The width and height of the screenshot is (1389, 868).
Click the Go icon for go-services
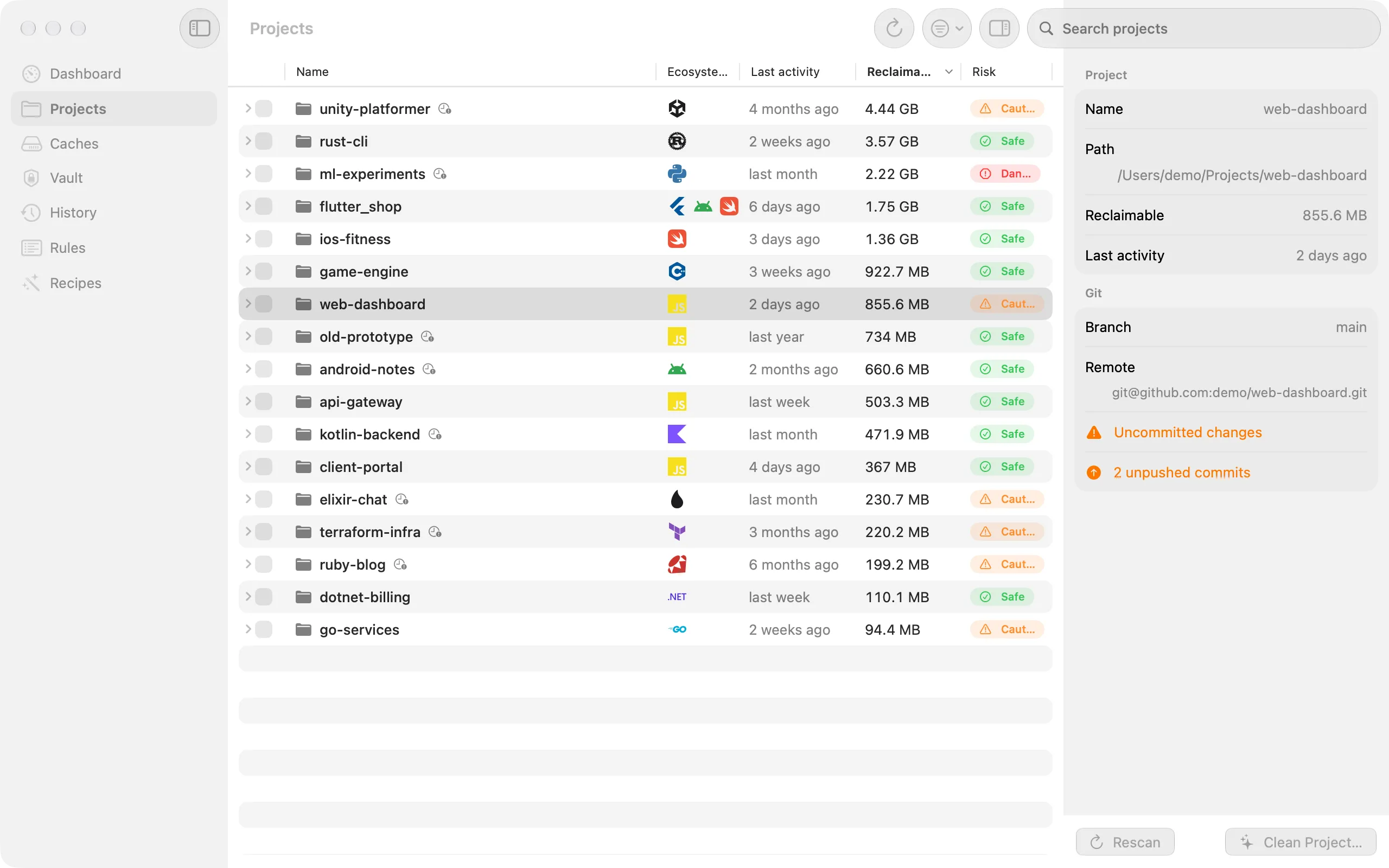(x=677, y=630)
